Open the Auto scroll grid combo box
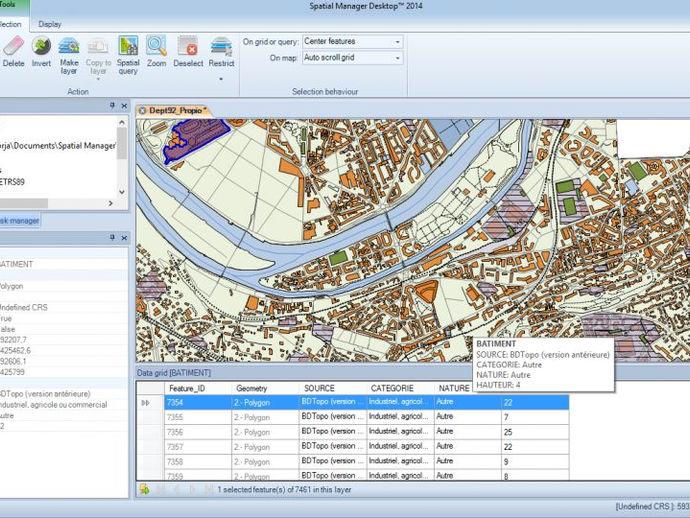This screenshot has width=690, height=518. pos(352,58)
